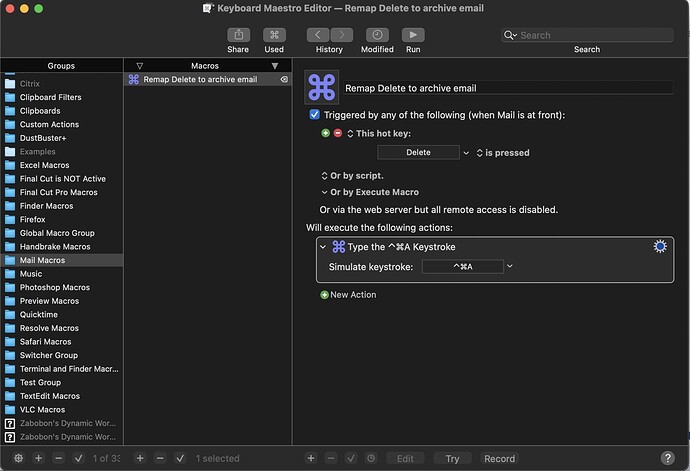
Task: Select the Final Cut Pro Macros group
Action: pyautogui.click(x=62, y=192)
